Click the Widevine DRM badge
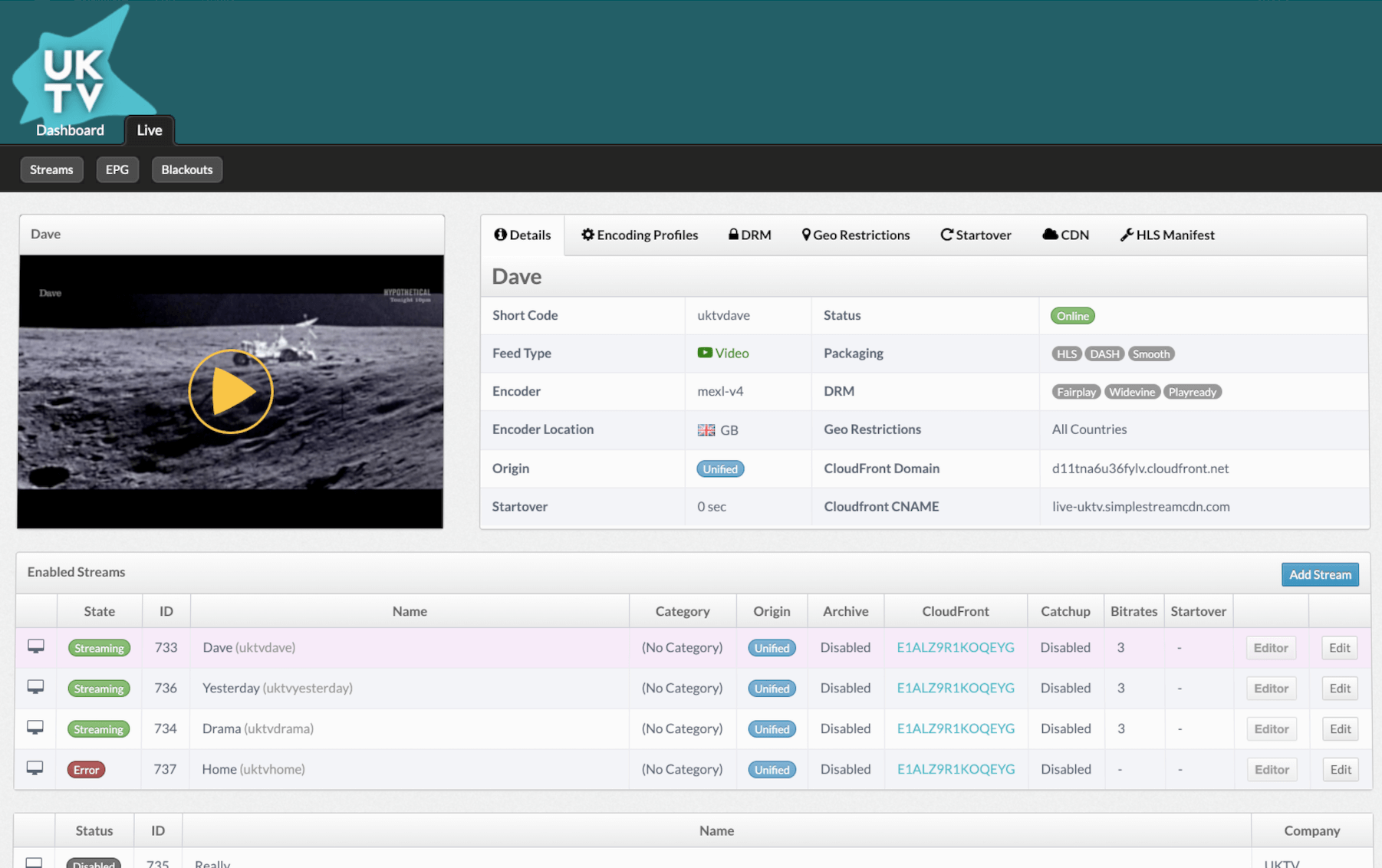The width and height of the screenshot is (1382, 868). tap(1132, 392)
